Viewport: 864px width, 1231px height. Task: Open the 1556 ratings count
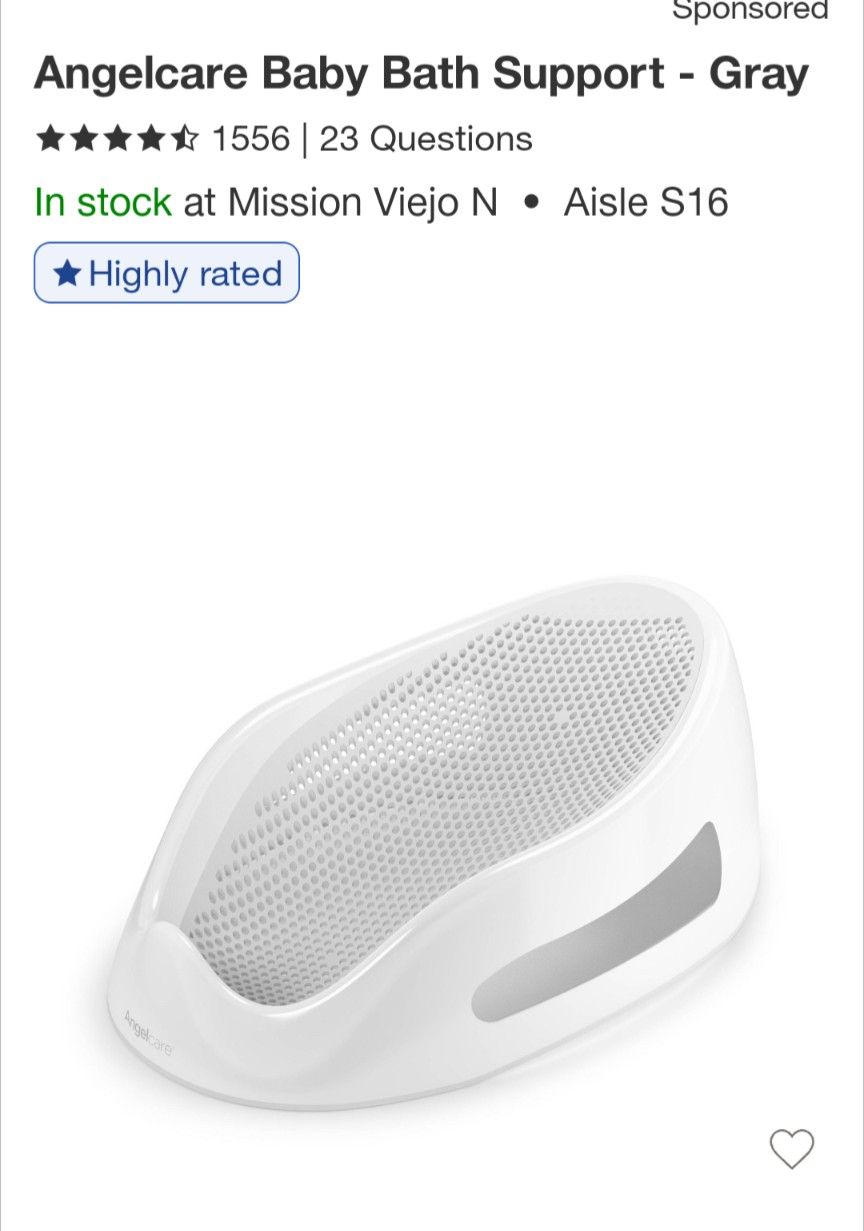pyautogui.click(x=249, y=139)
